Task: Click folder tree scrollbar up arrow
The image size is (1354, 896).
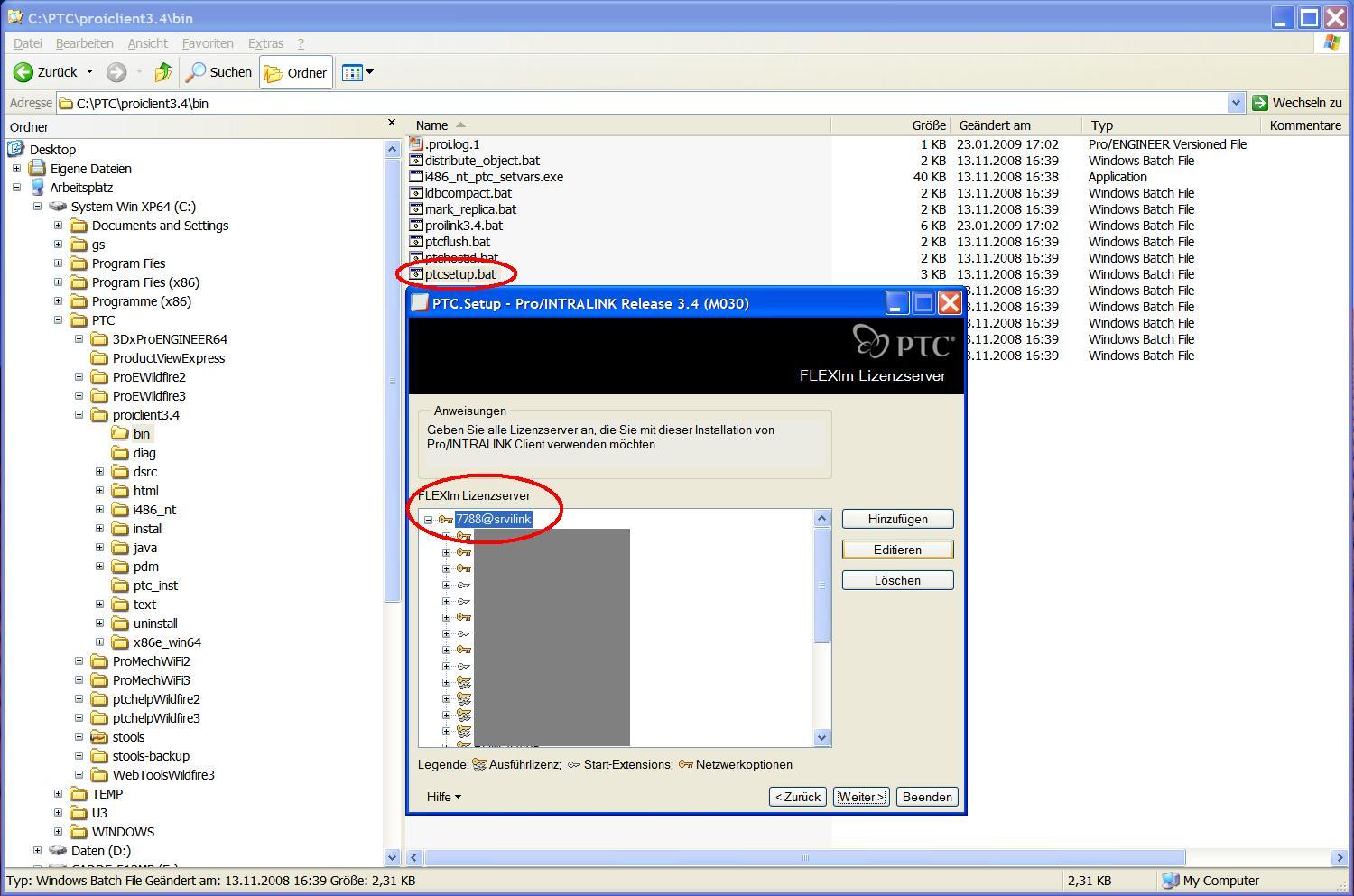Action: 392,149
